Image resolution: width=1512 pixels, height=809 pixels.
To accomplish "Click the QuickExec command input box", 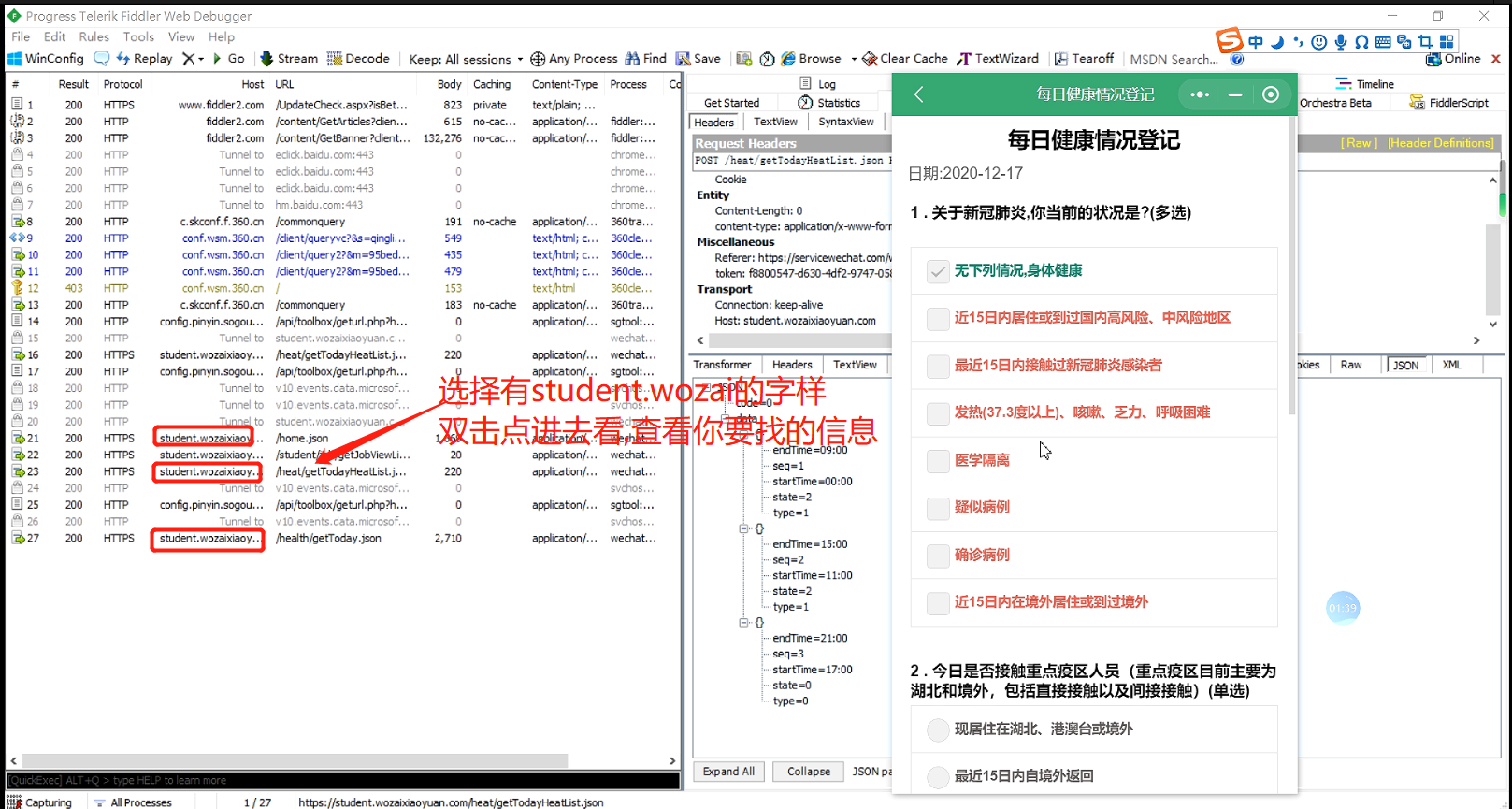I will click(343, 780).
